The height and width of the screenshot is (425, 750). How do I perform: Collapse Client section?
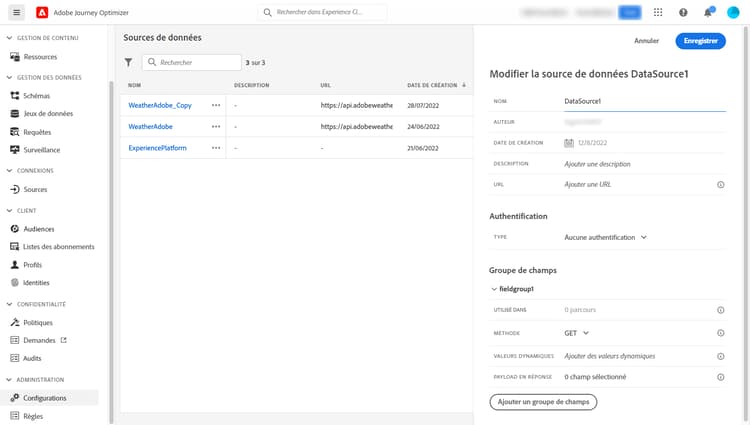pos(9,210)
